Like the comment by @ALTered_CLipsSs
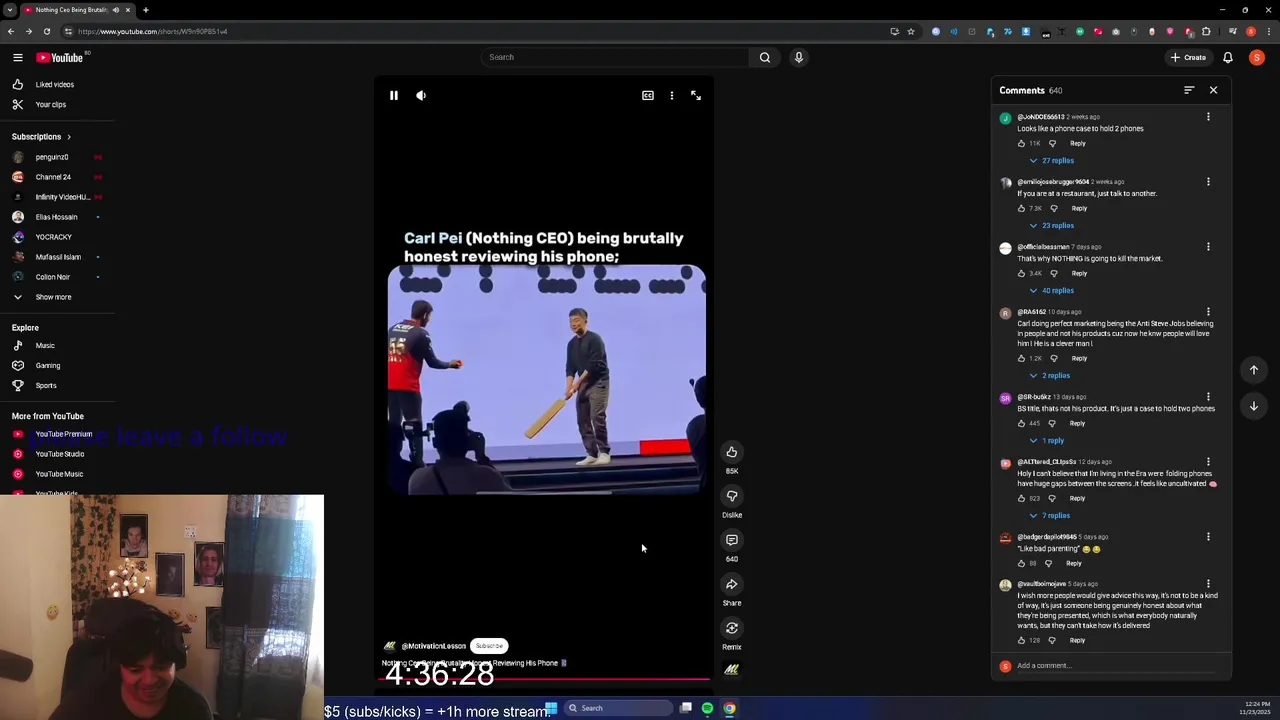The height and width of the screenshot is (720, 1280). (1021, 499)
